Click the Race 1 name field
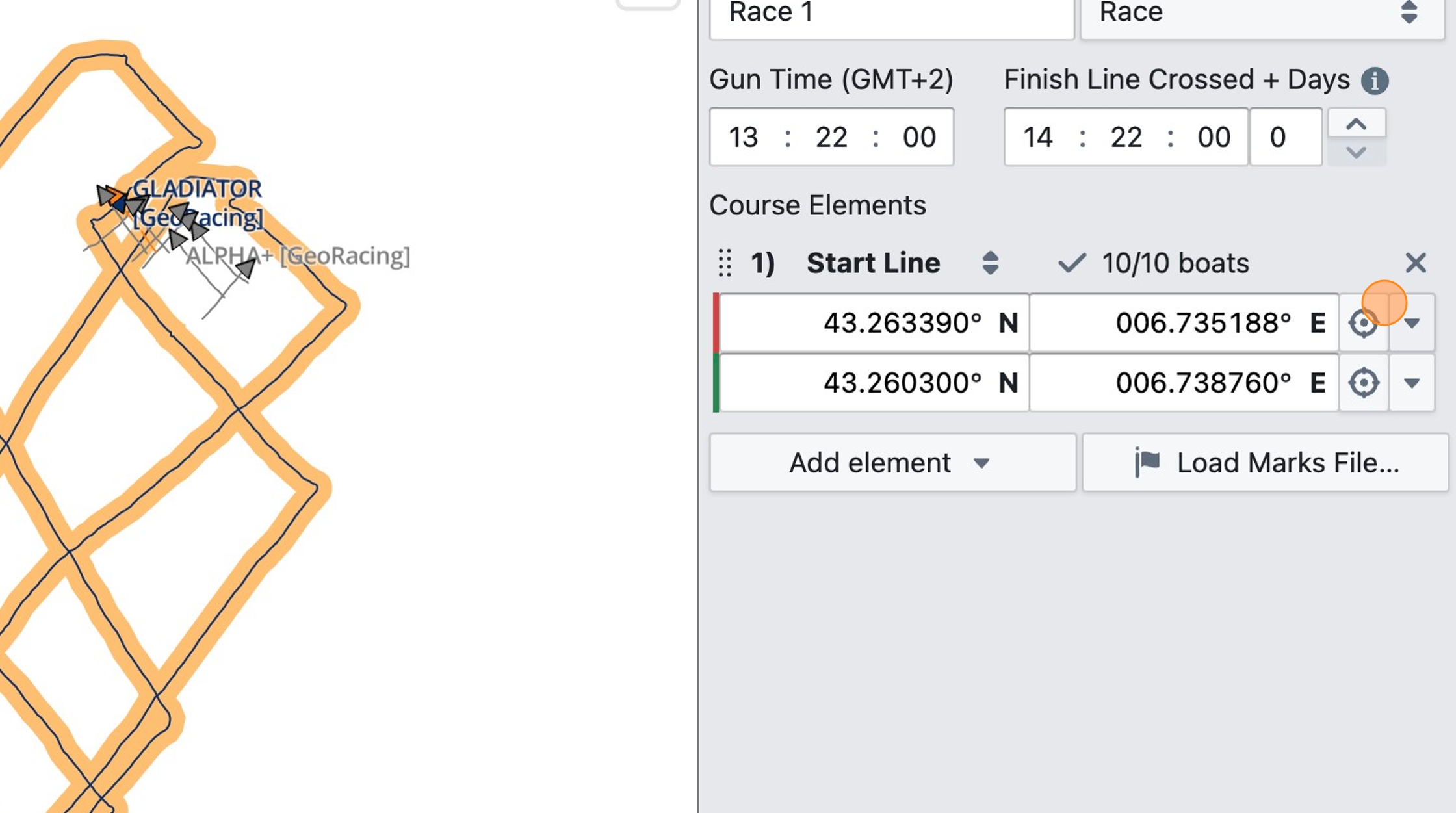The height and width of the screenshot is (813, 1456). click(892, 14)
